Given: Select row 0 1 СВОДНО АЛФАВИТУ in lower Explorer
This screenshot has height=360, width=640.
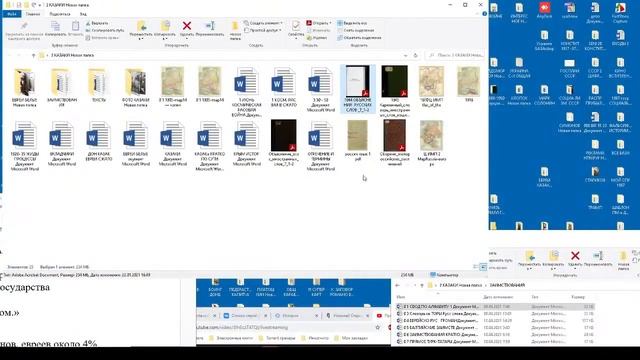Looking at the screenshot, I should click(495, 307).
